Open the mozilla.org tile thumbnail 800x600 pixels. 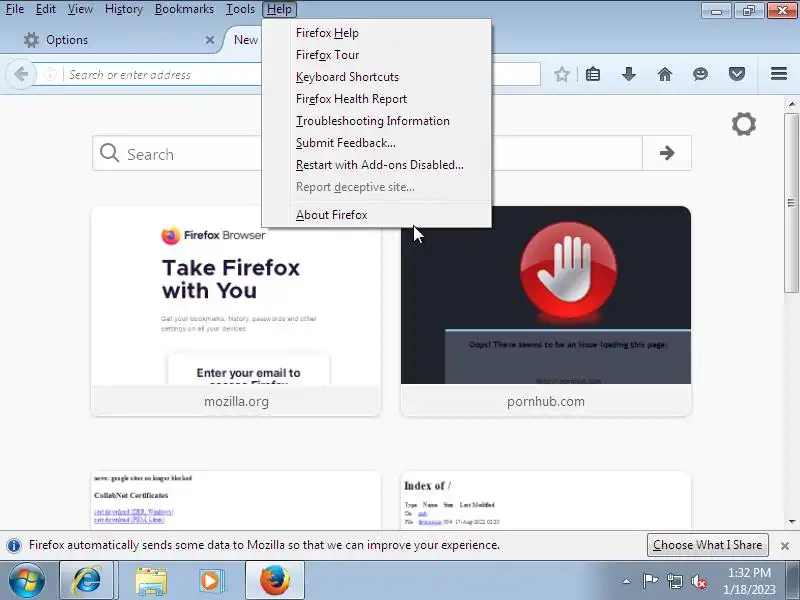click(x=236, y=295)
